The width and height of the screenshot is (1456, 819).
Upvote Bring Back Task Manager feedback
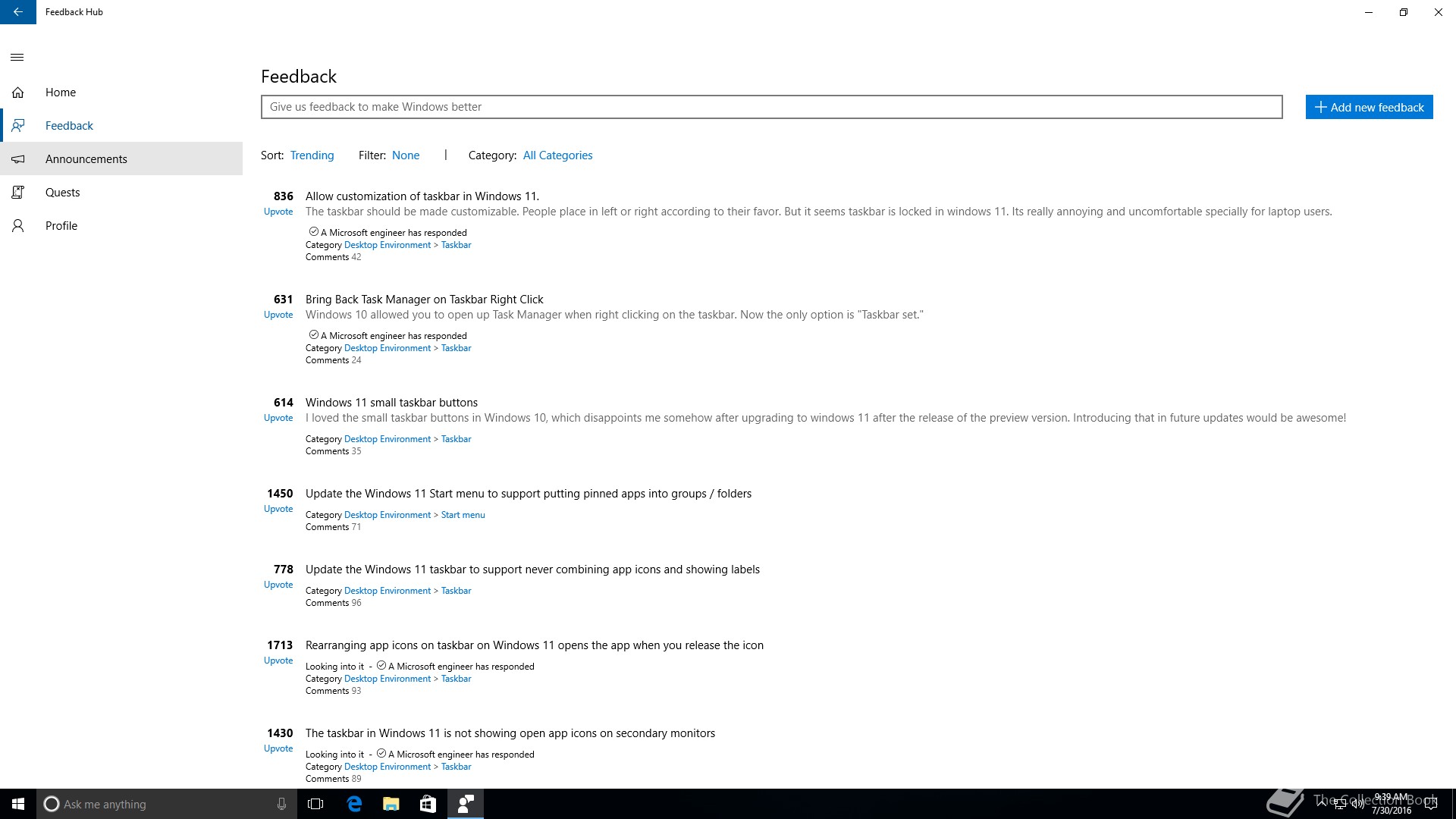[278, 315]
